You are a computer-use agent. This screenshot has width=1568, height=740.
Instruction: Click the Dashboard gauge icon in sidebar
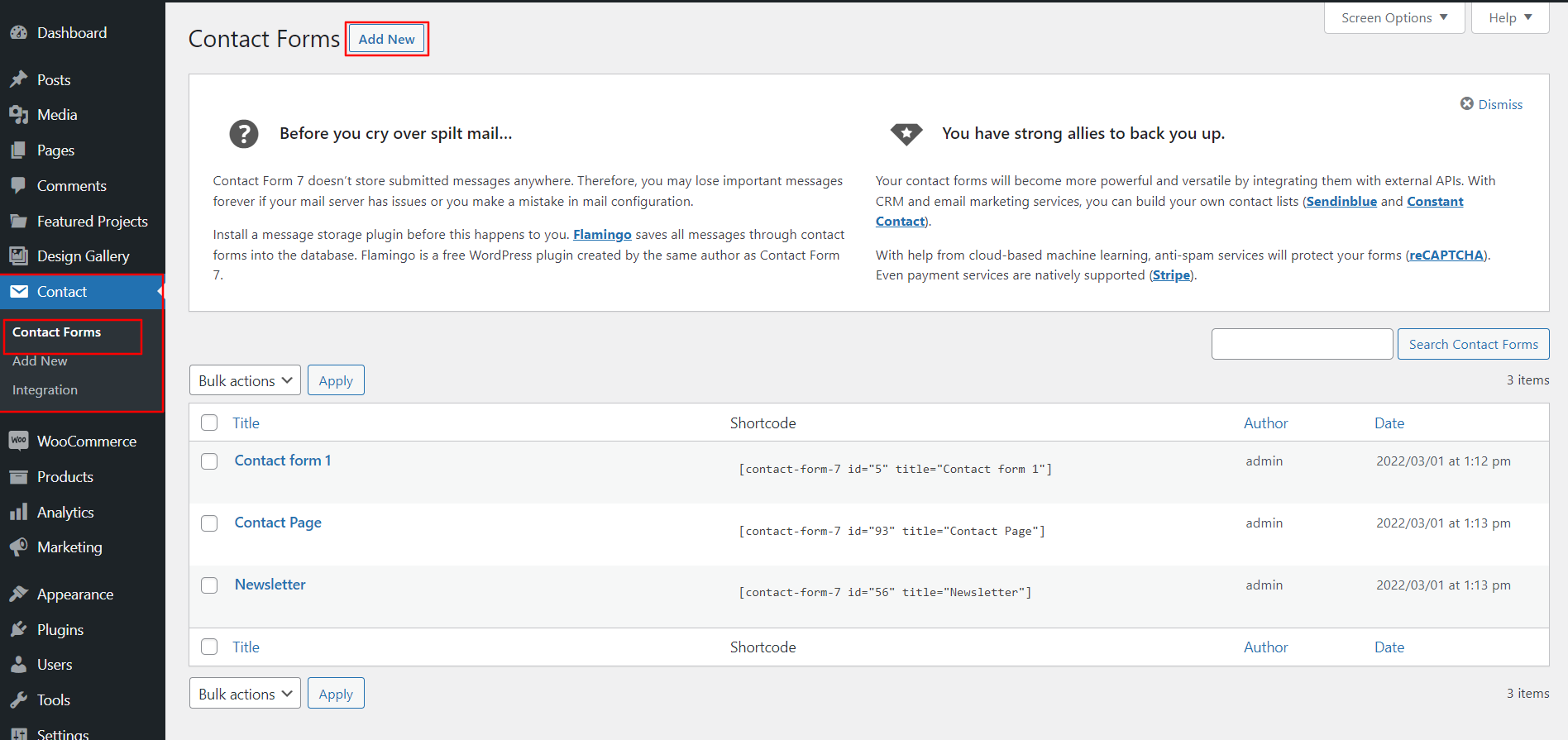(x=18, y=33)
